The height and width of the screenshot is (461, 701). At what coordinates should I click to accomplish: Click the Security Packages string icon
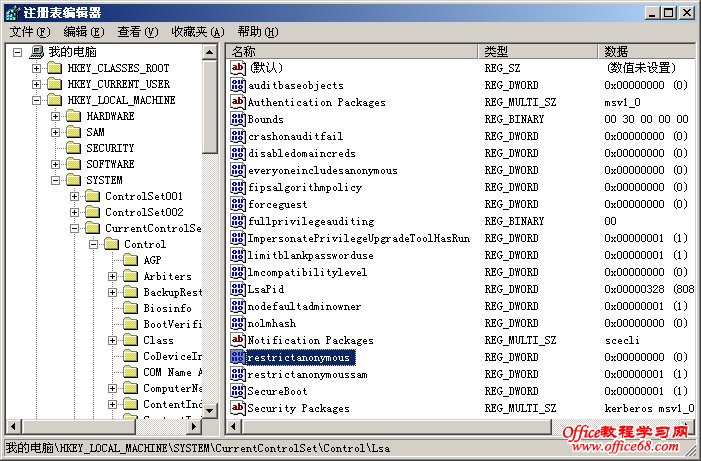coord(237,408)
